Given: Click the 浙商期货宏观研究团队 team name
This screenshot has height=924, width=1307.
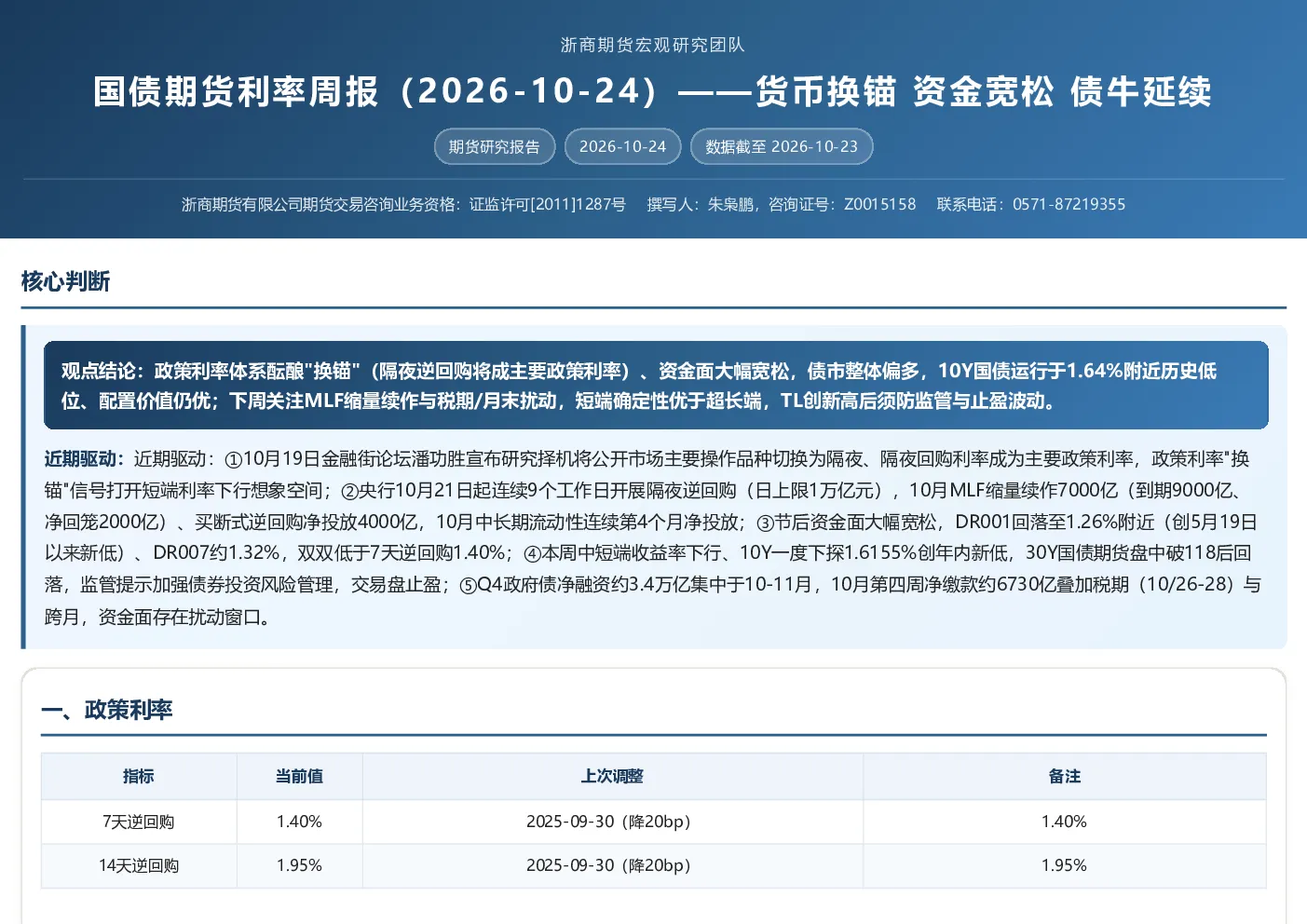Looking at the screenshot, I should pyautogui.click(x=653, y=45).
